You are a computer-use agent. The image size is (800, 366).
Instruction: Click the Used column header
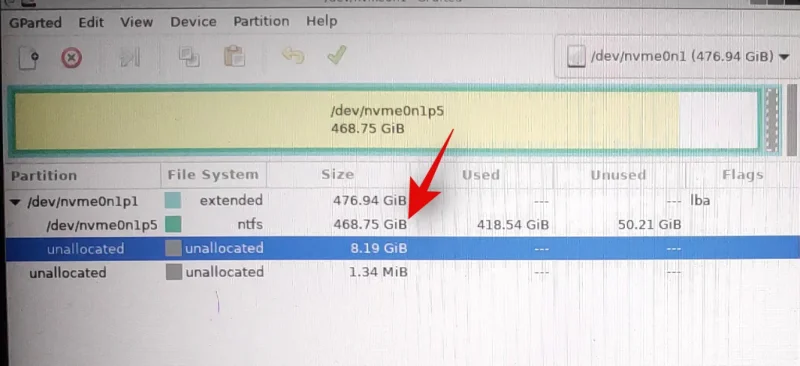(x=481, y=175)
